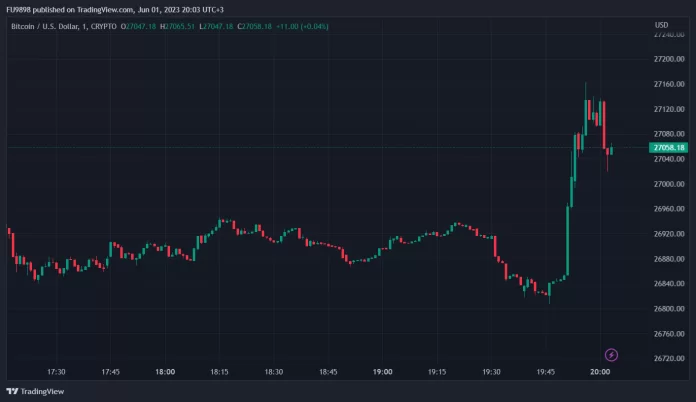Click the 18:30 time axis label
696x402 pixels.
tap(273, 372)
